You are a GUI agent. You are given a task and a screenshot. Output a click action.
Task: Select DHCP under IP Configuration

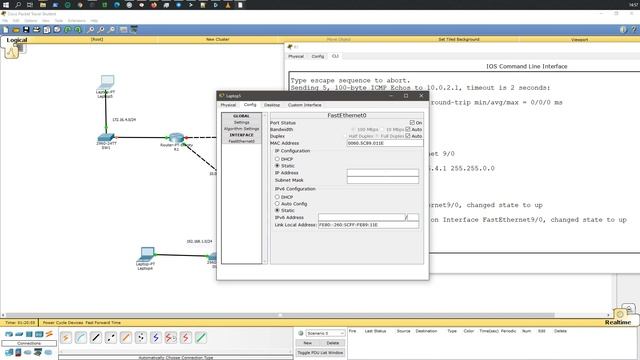point(277,159)
